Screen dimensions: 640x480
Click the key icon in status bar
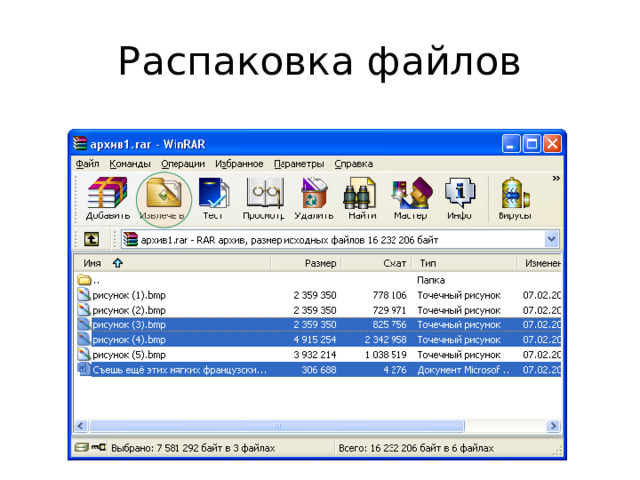click(x=98, y=448)
